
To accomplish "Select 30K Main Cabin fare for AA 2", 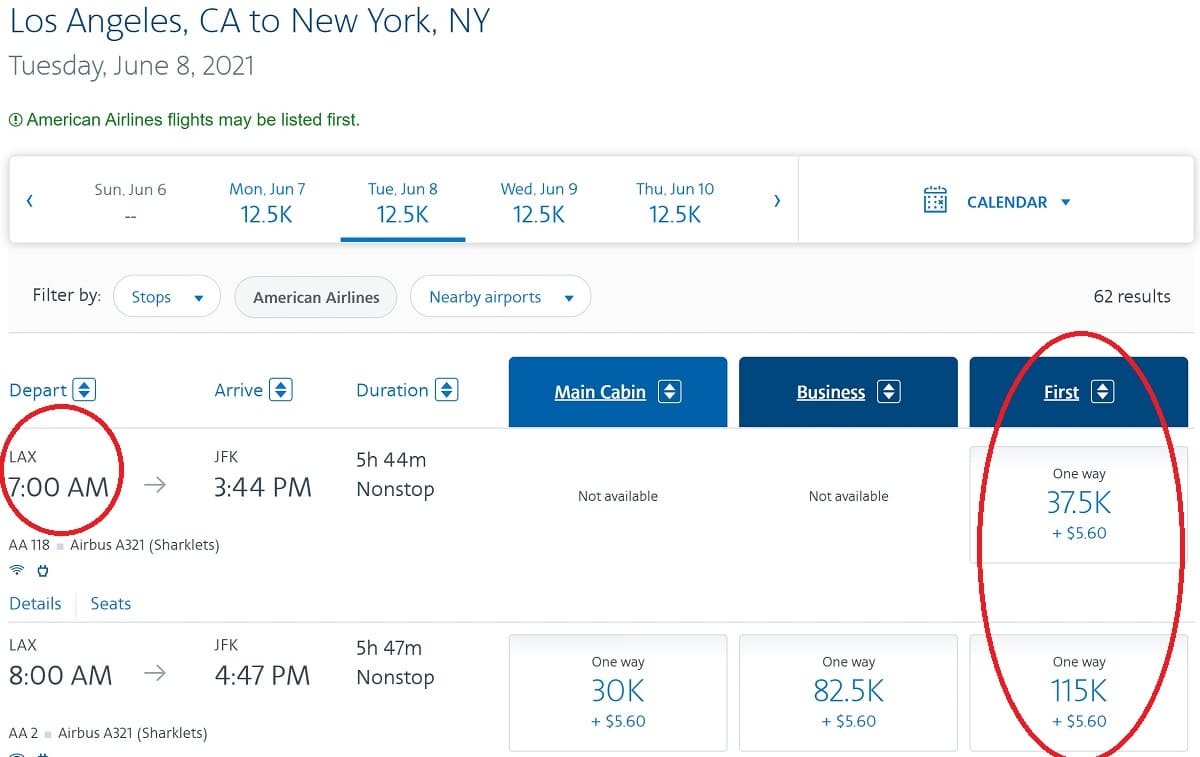I will coord(618,692).
